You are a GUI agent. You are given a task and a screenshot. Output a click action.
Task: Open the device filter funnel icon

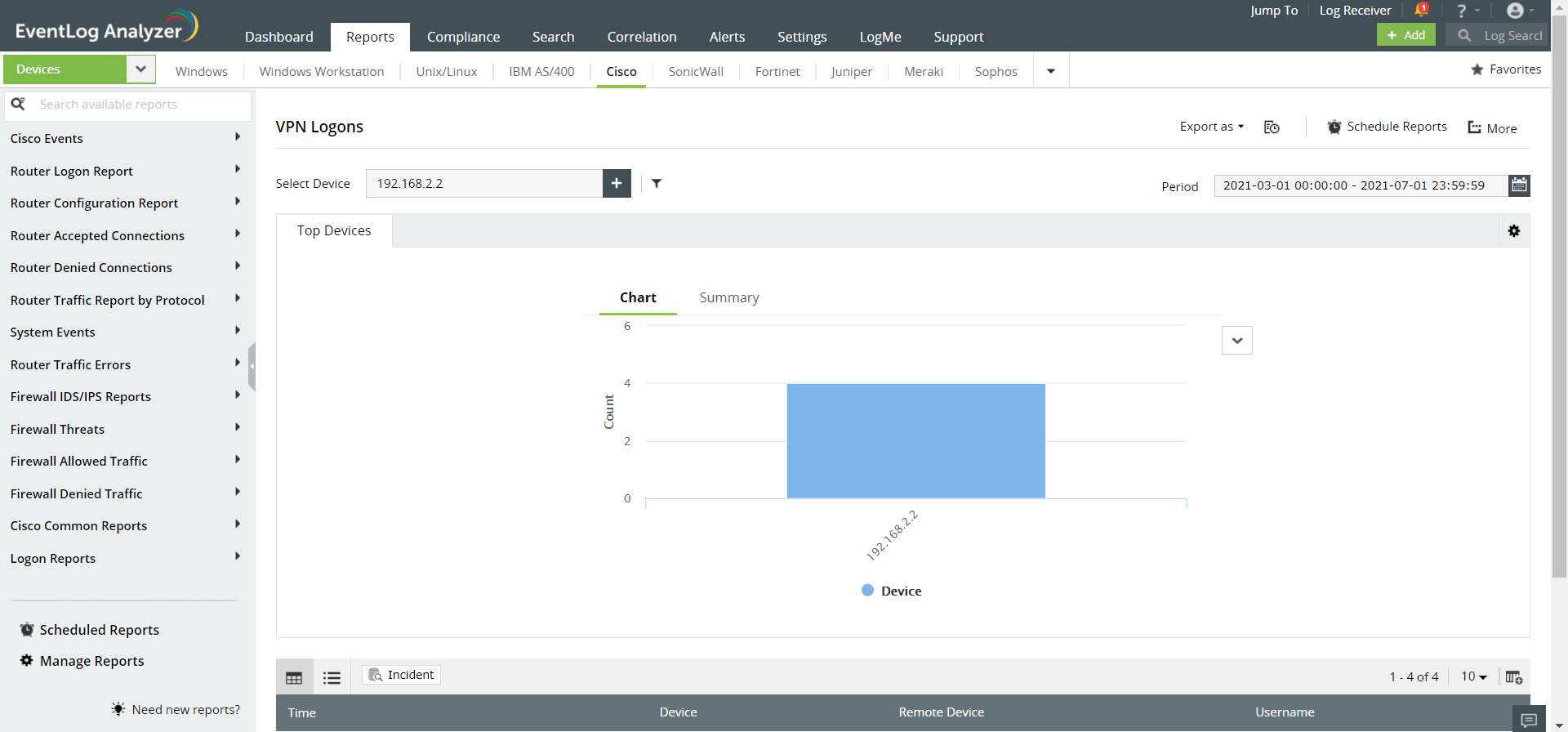click(657, 183)
